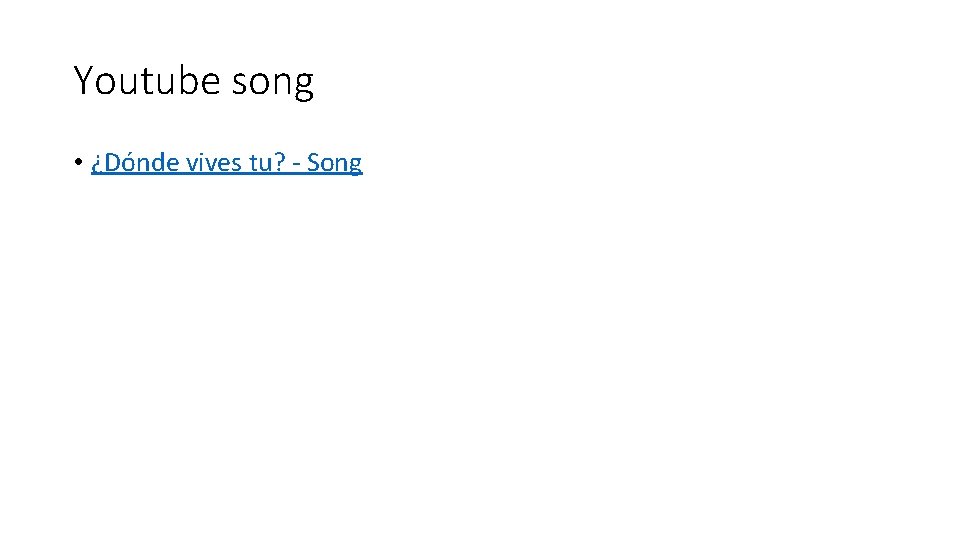This screenshot has height=540, width=960.
Task: Click the capital "Y" starting the title
Action: [85, 81]
